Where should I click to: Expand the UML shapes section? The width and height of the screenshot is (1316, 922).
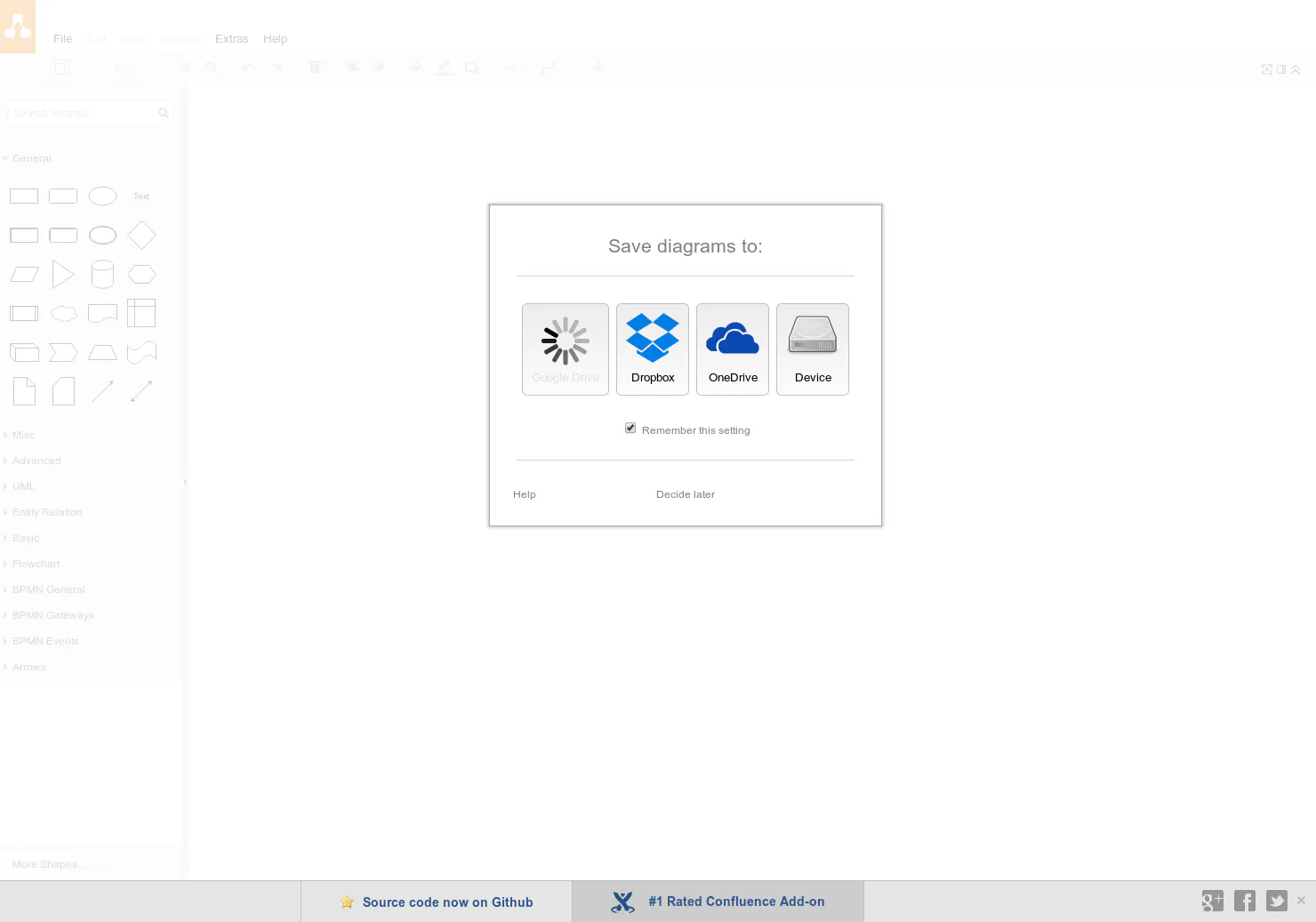[x=24, y=486]
